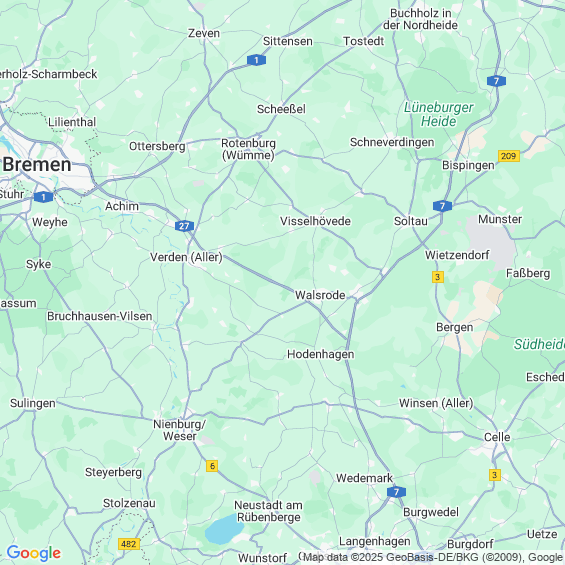Select the Bremen city label
565x565 pixels.
(37, 165)
